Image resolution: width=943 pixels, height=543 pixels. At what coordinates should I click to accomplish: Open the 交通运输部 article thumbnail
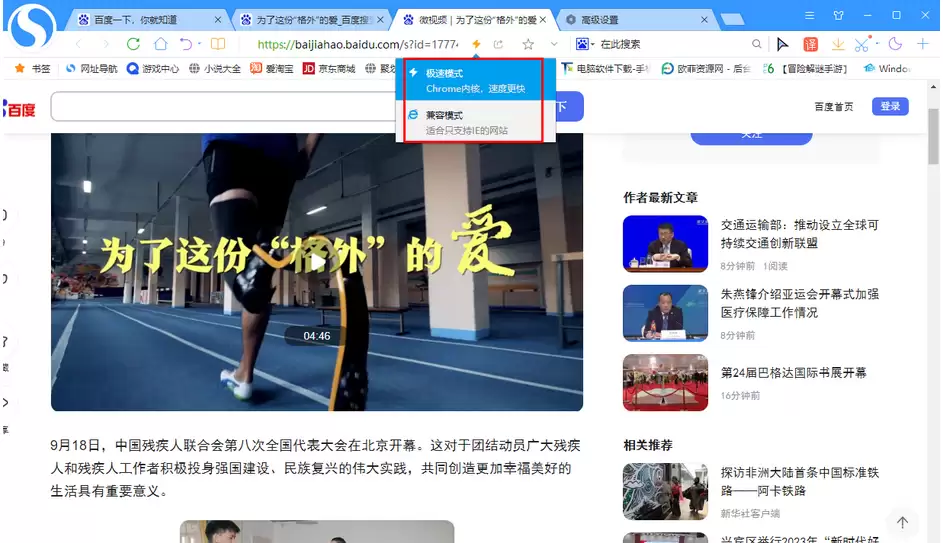tap(665, 244)
